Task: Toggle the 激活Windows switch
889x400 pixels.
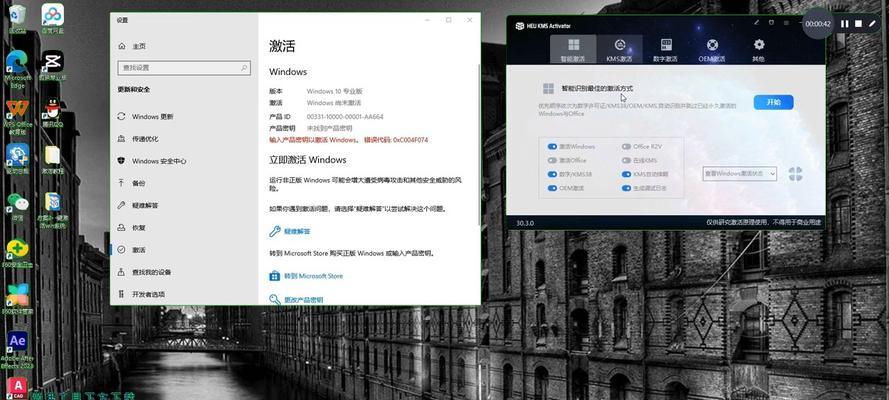Action: (x=552, y=146)
